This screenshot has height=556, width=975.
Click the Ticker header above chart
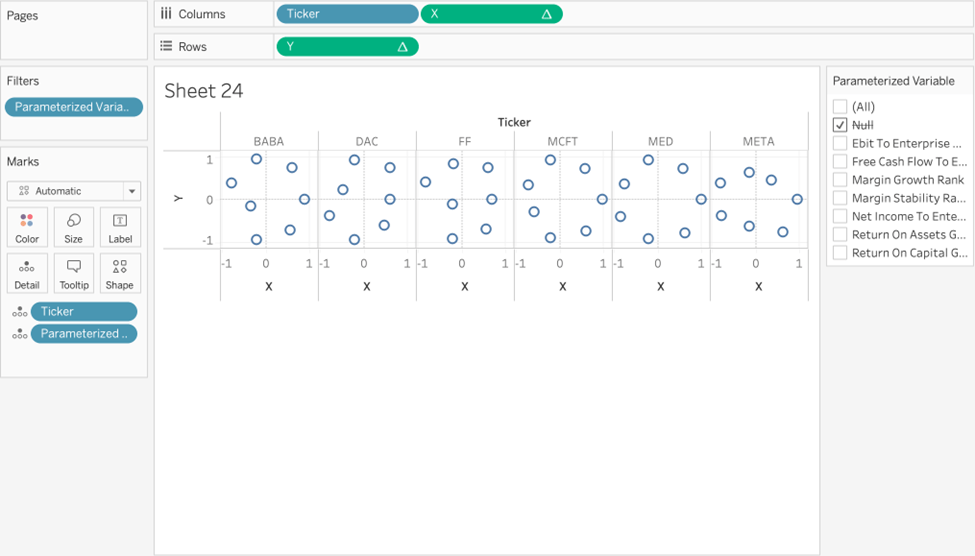pos(514,122)
